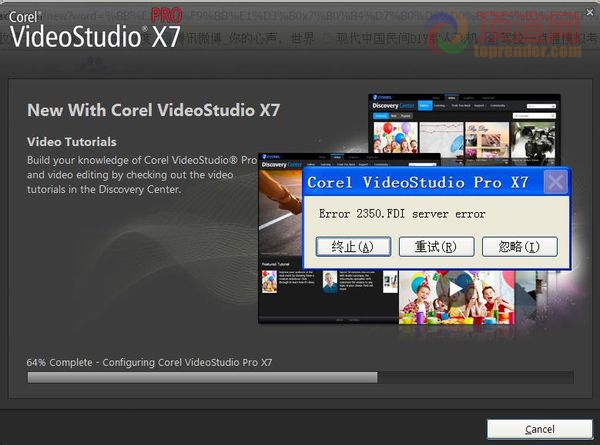Screen dimensions: 600x445
Task: Click the 忽略(I) ignore button
Action: click(519, 246)
